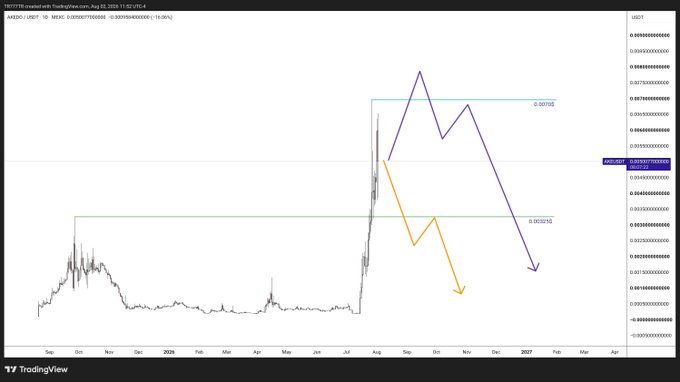
Task: Click the Dec label preceding 2026
Action: (138, 352)
